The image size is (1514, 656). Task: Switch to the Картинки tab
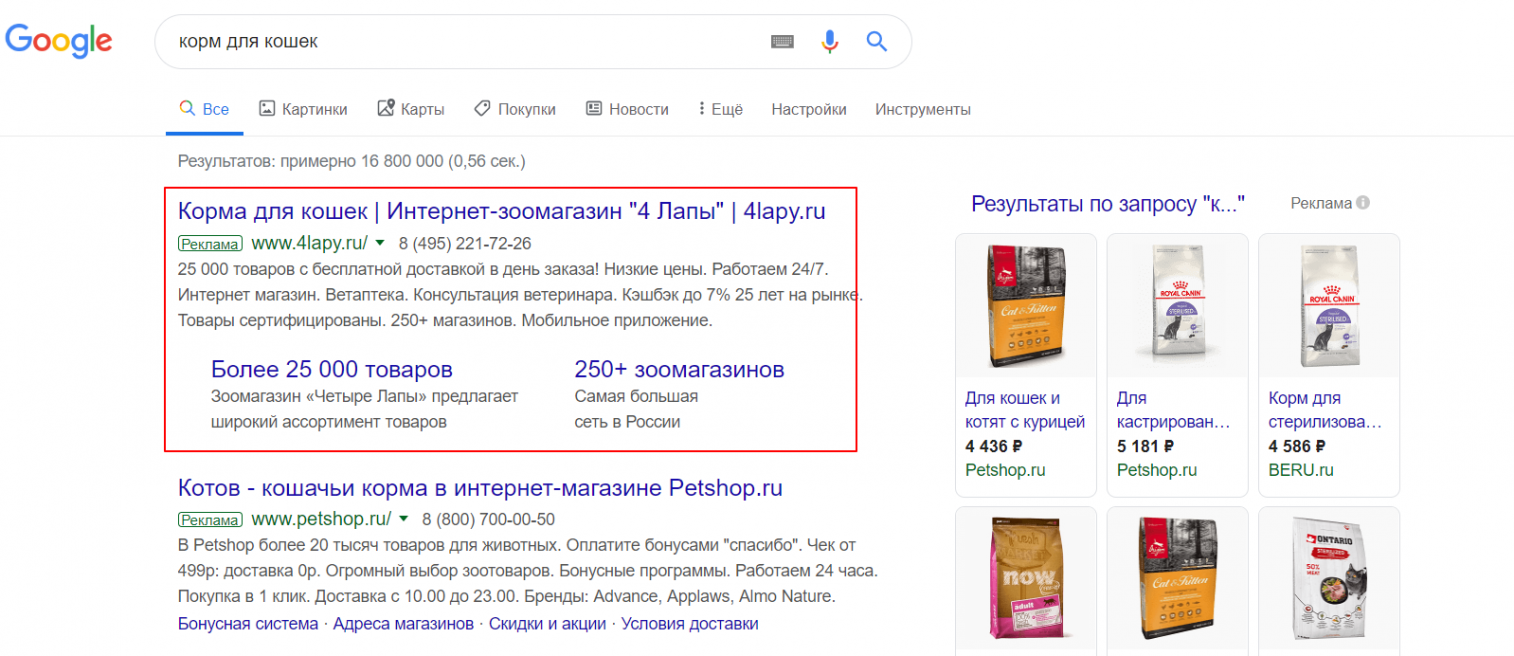303,109
